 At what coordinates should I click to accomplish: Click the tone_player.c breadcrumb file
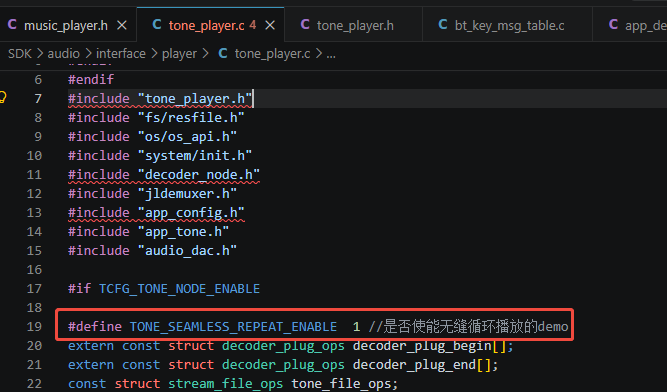click(x=272, y=54)
